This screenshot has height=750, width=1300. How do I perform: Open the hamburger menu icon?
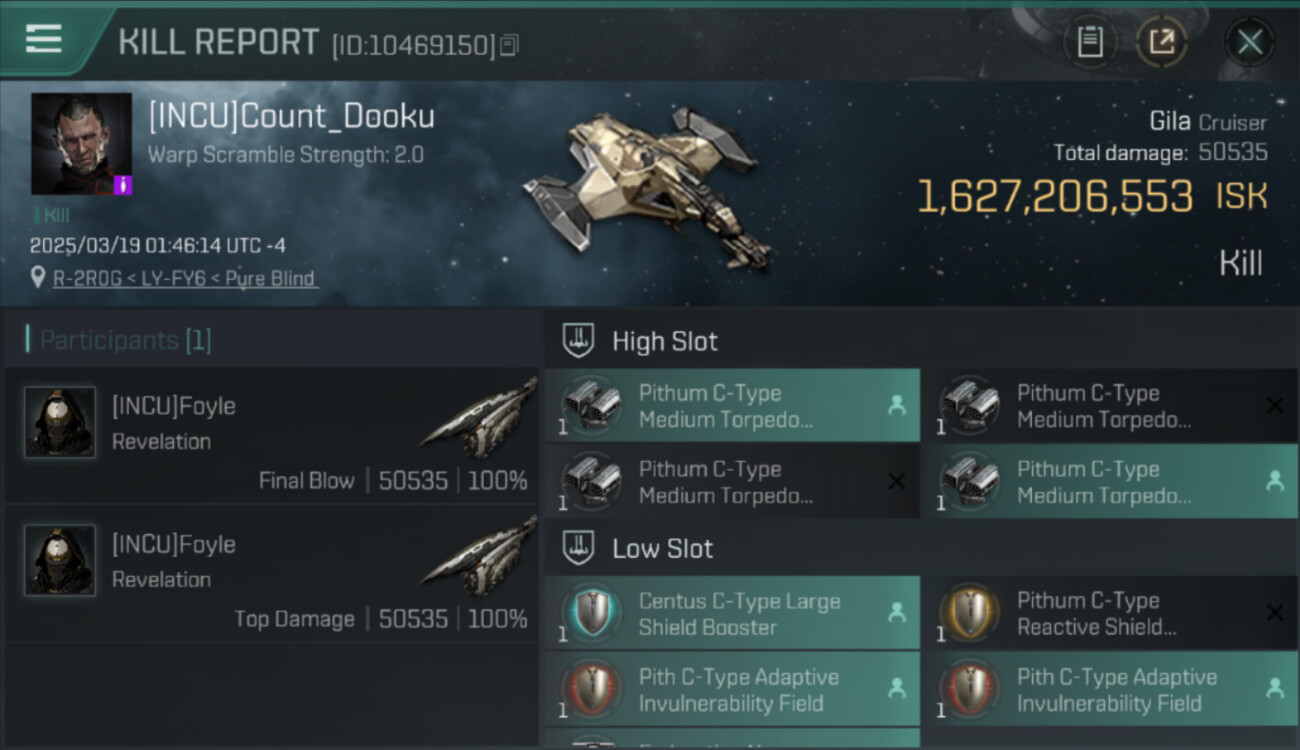43,39
